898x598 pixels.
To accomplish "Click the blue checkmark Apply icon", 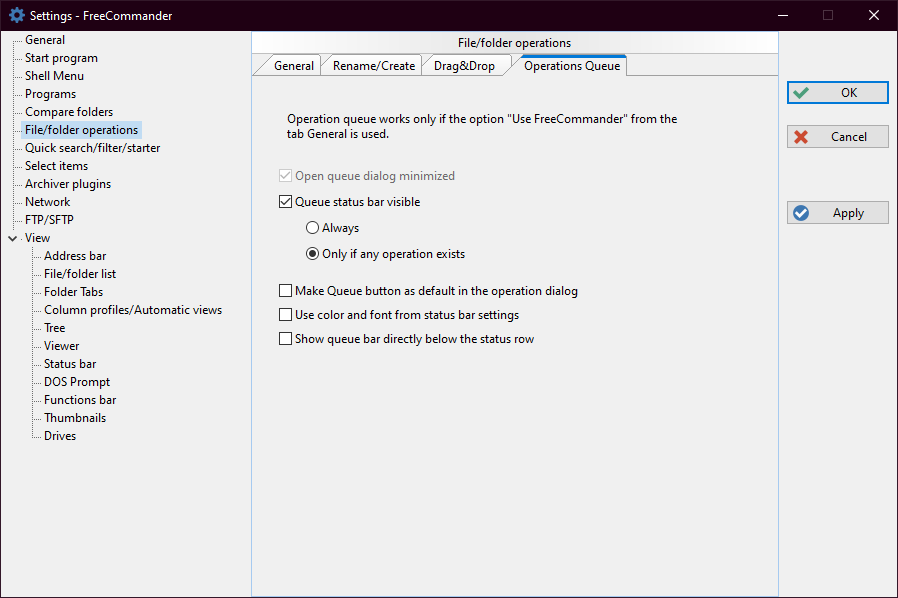I will (801, 213).
